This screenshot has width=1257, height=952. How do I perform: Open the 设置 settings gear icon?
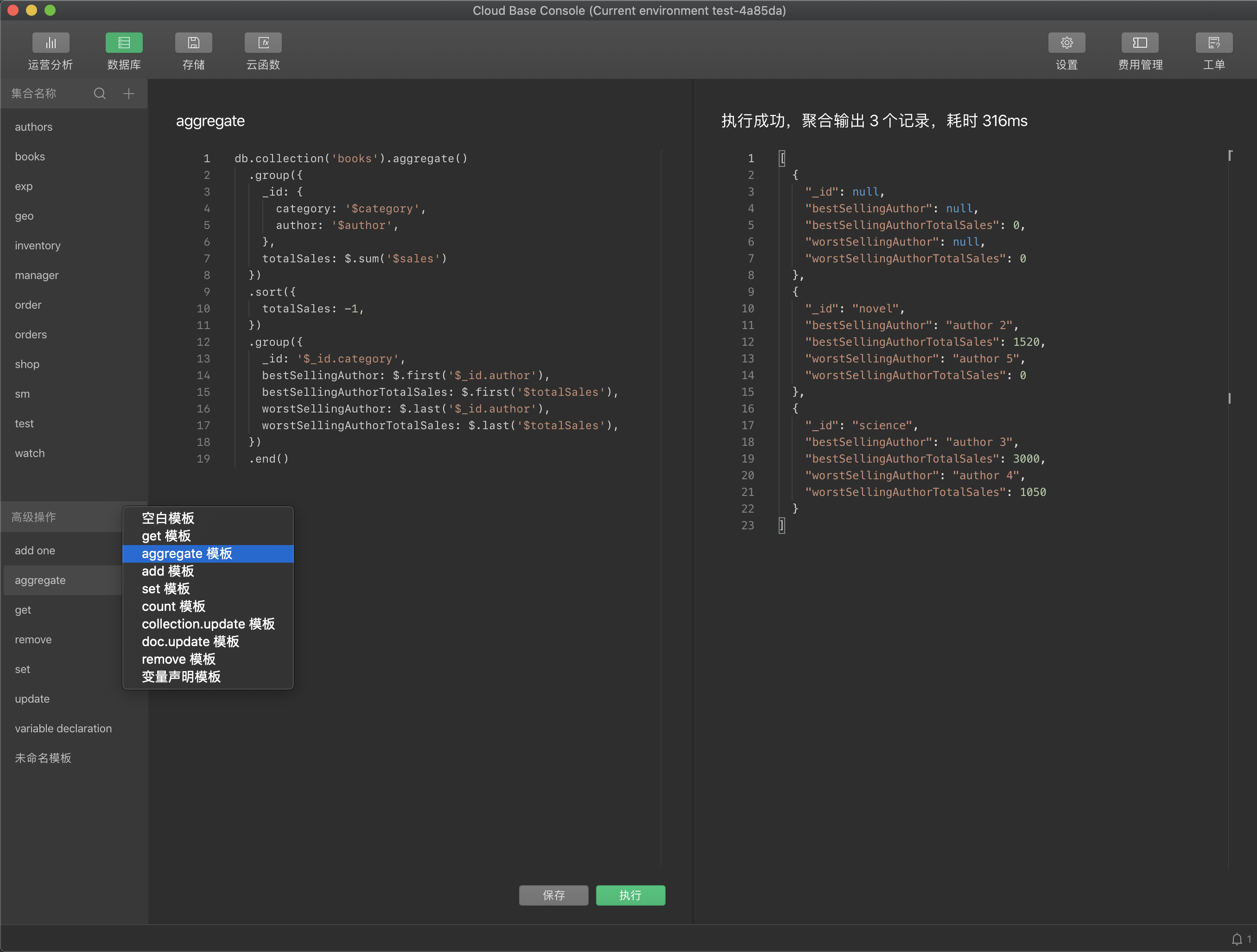click(1067, 43)
